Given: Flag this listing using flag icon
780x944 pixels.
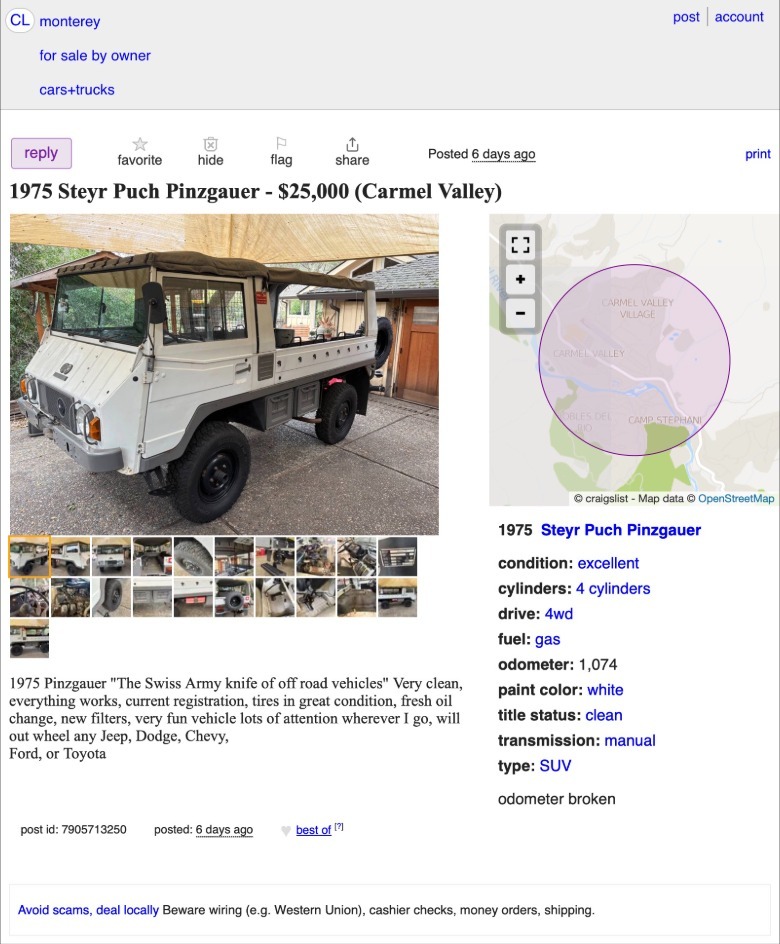Looking at the screenshot, I should pos(281,143).
